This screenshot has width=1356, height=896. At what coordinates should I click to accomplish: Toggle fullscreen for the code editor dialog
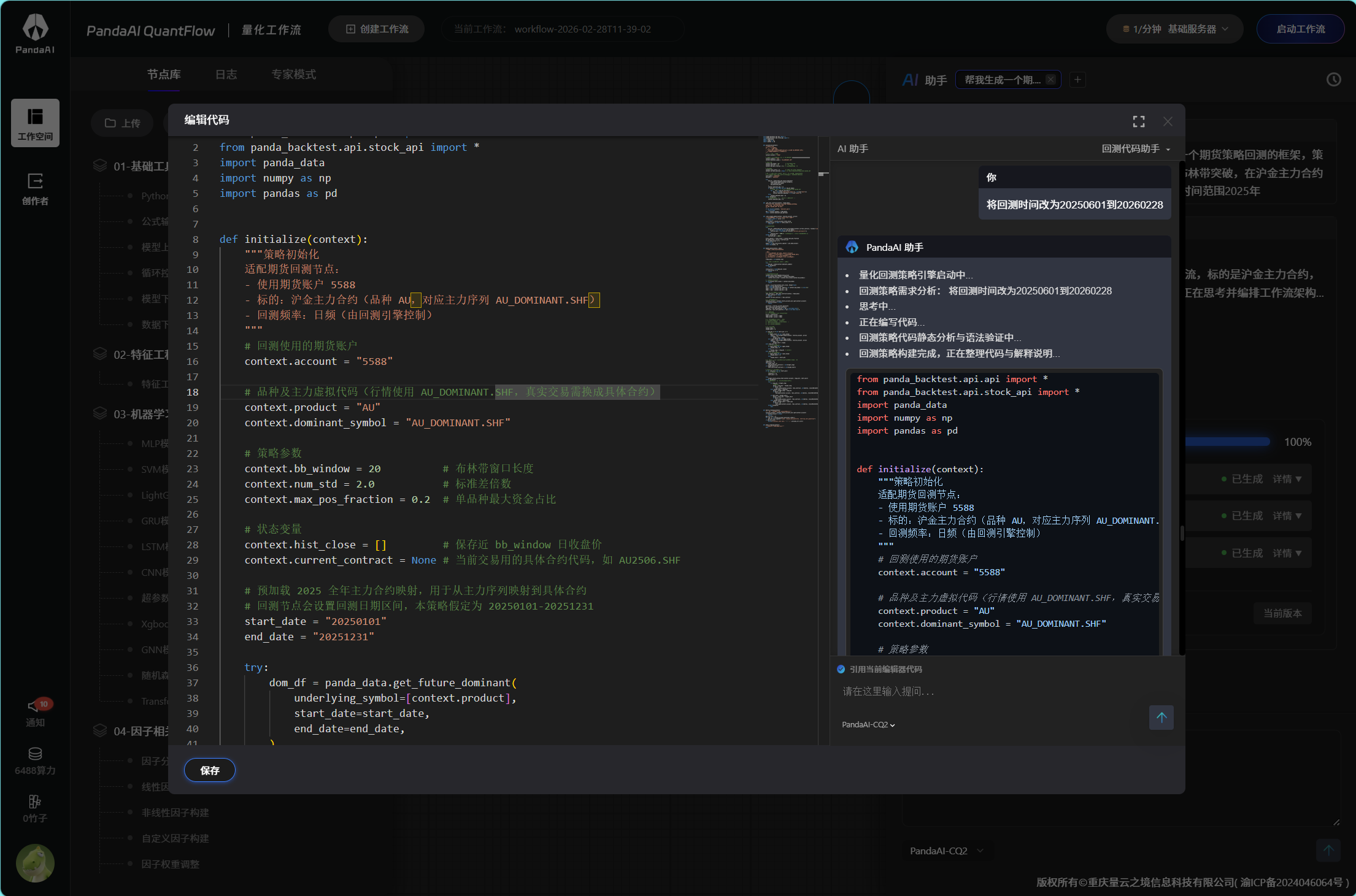[1139, 121]
